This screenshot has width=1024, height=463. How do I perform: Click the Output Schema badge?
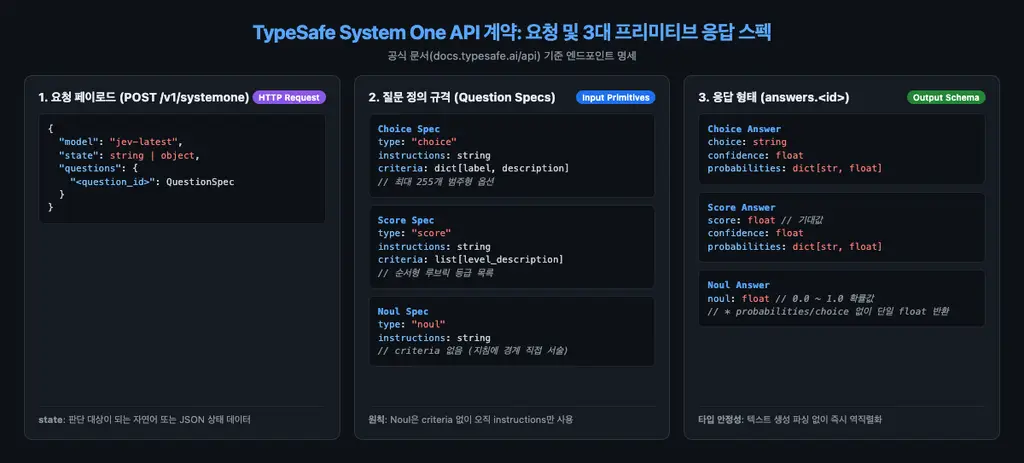(946, 97)
